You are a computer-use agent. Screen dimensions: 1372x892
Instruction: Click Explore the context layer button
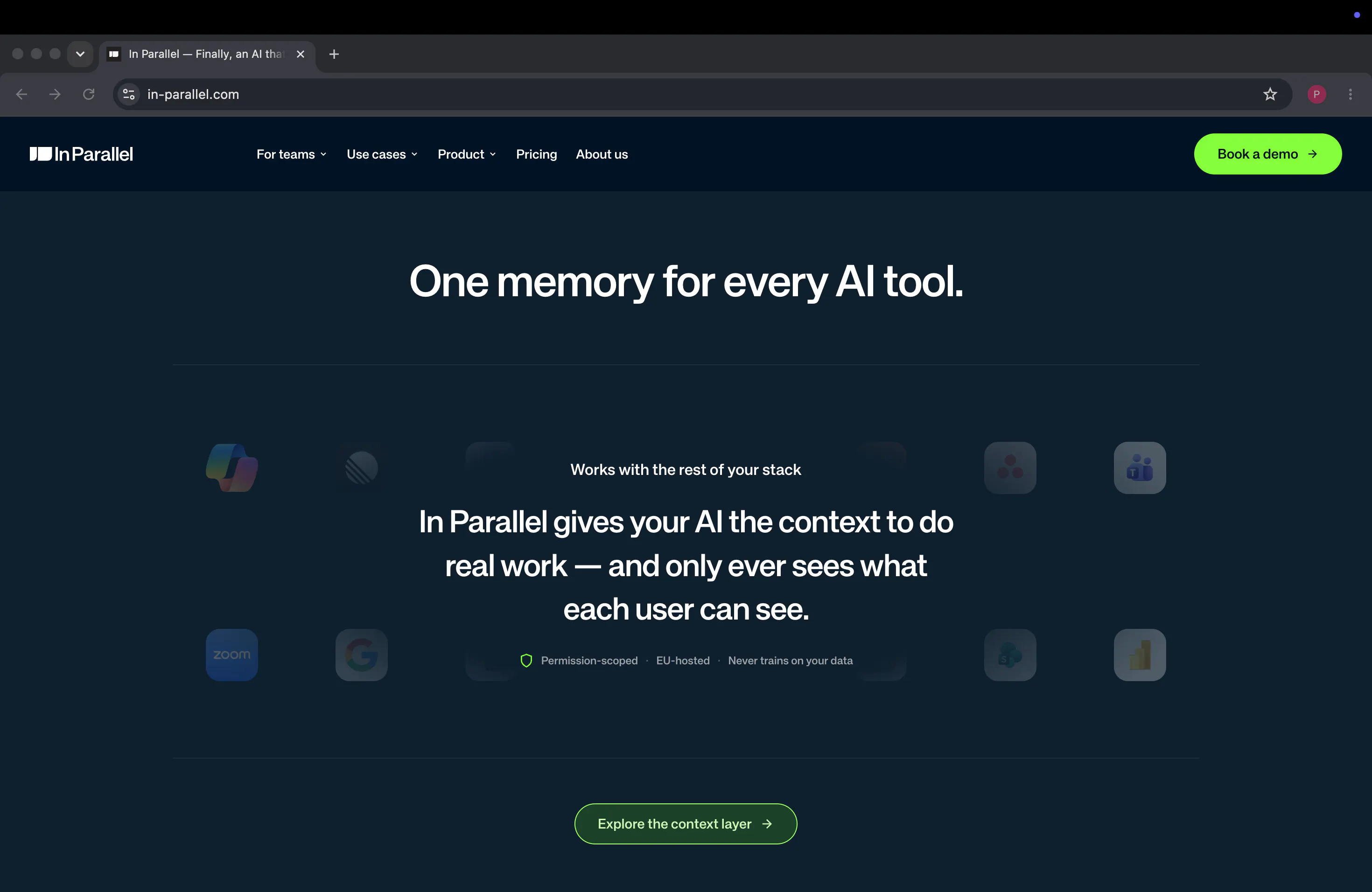point(686,823)
